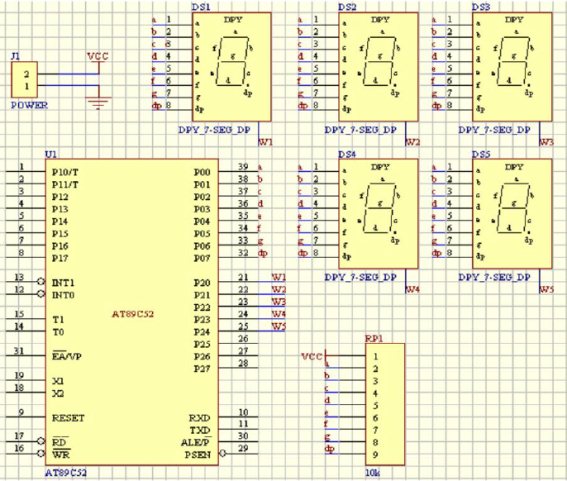This screenshot has width=567, height=481.
Task: Click the PSEN pin 29 inversion bubble
Action: point(223,453)
